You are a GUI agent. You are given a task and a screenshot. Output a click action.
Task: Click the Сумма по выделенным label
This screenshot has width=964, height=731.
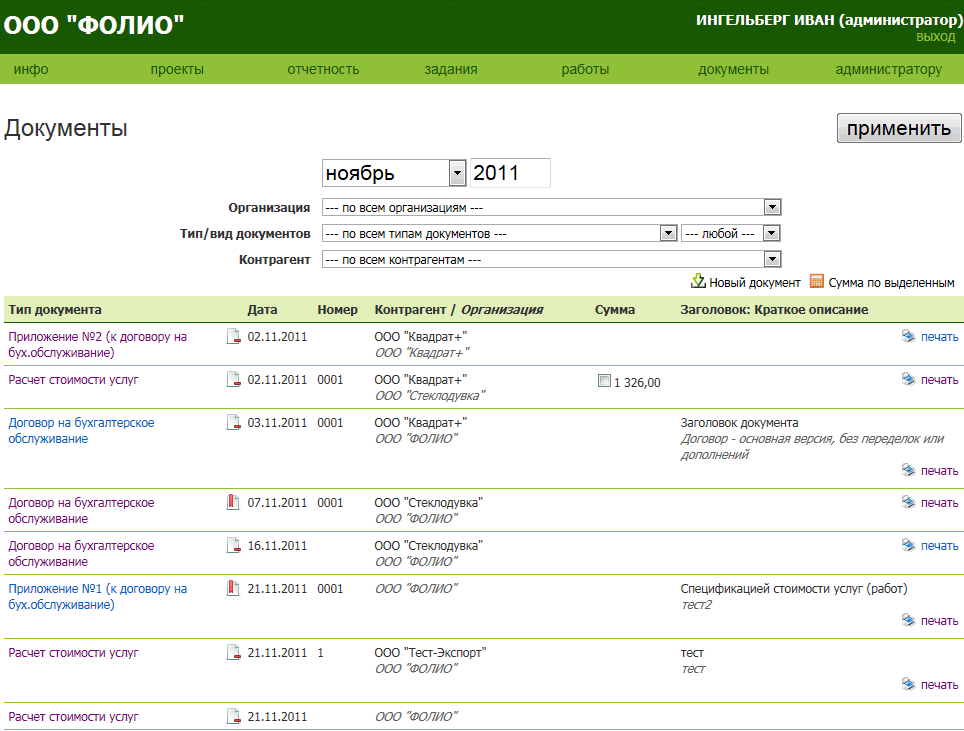891,282
